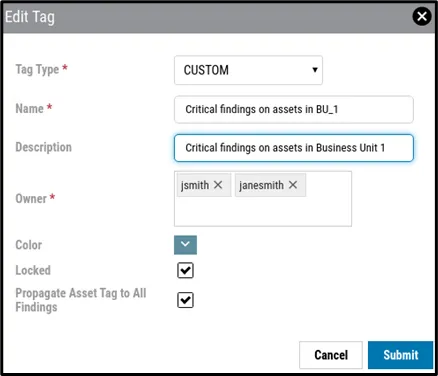Submit the tag changes

[400, 355]
